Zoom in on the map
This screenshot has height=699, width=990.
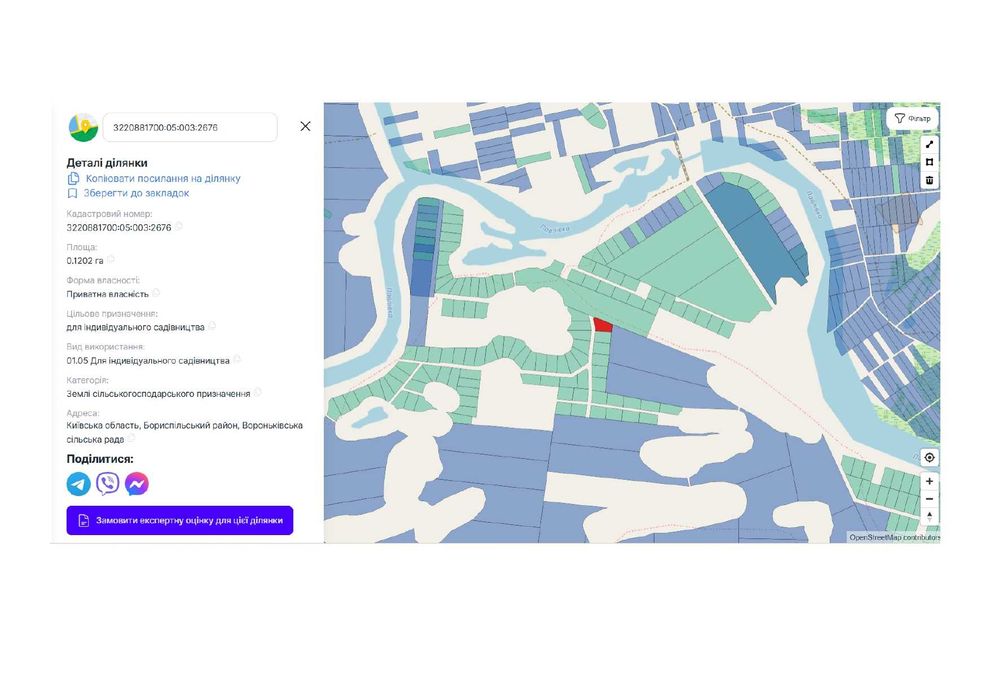929,481
